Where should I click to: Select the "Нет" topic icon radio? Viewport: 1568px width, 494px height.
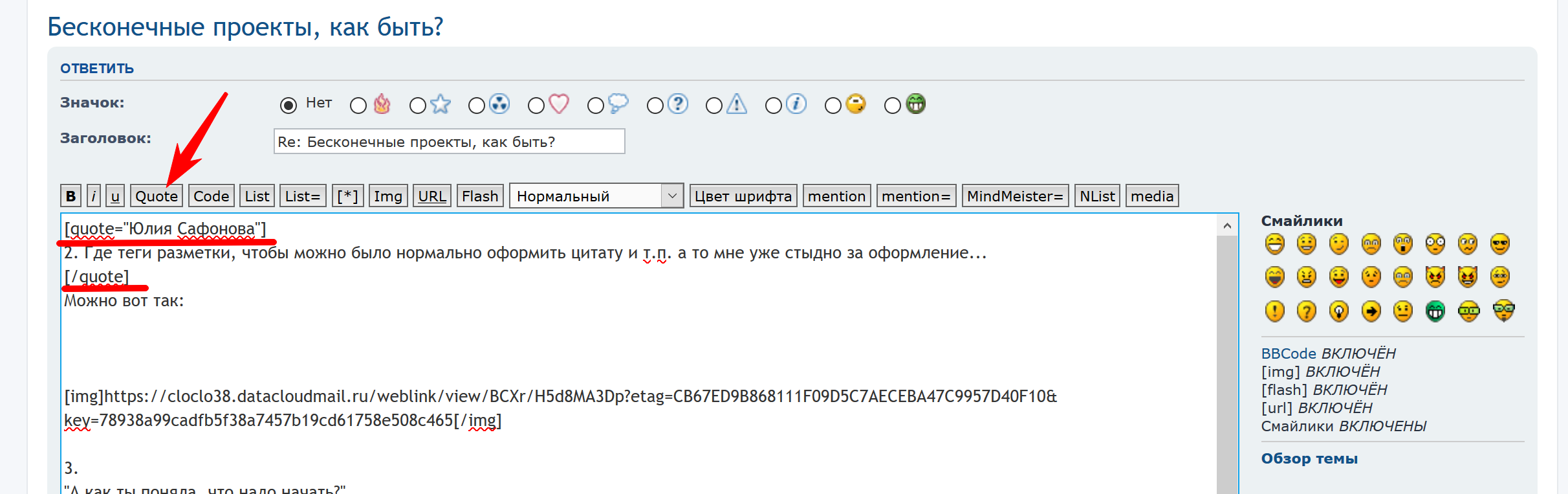(289, 105)
